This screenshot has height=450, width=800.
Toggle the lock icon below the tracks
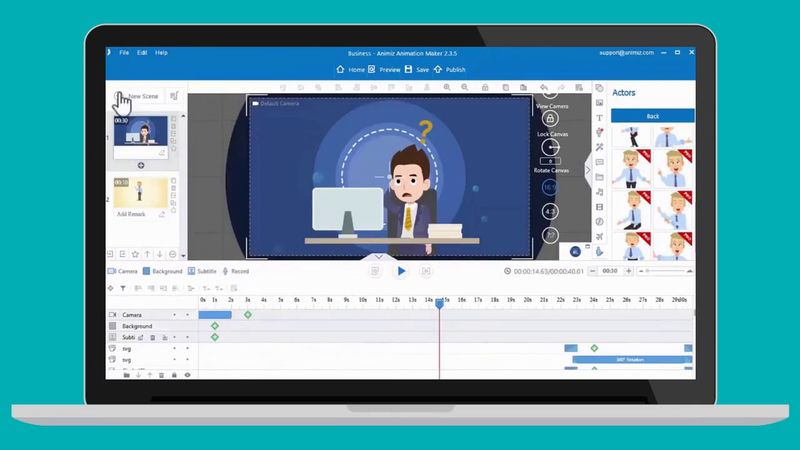click(x=174, y=375)
